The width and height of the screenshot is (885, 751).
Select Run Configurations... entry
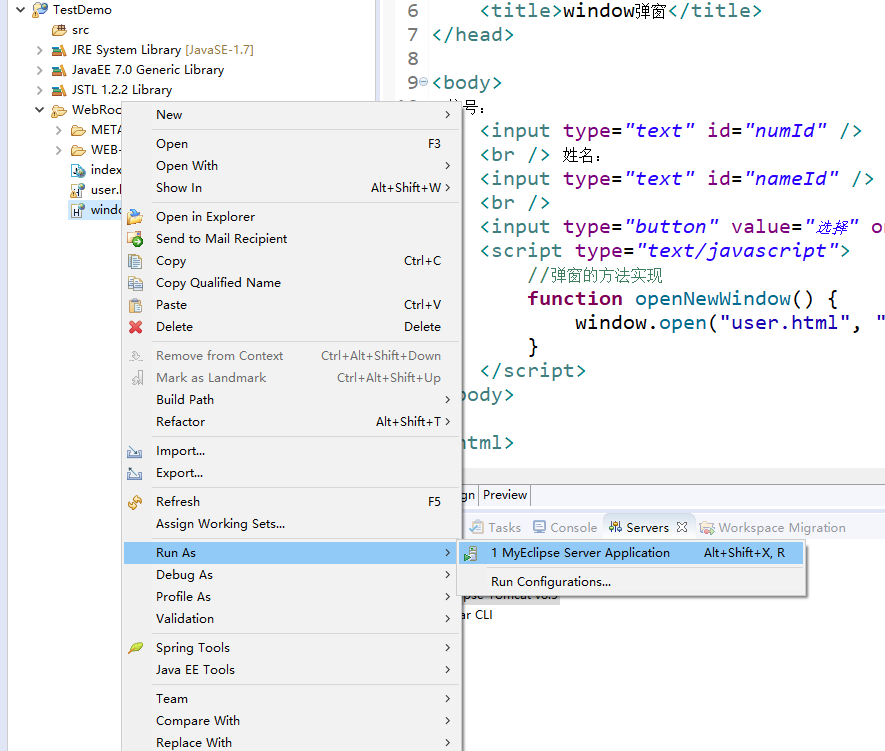point(631,582)
